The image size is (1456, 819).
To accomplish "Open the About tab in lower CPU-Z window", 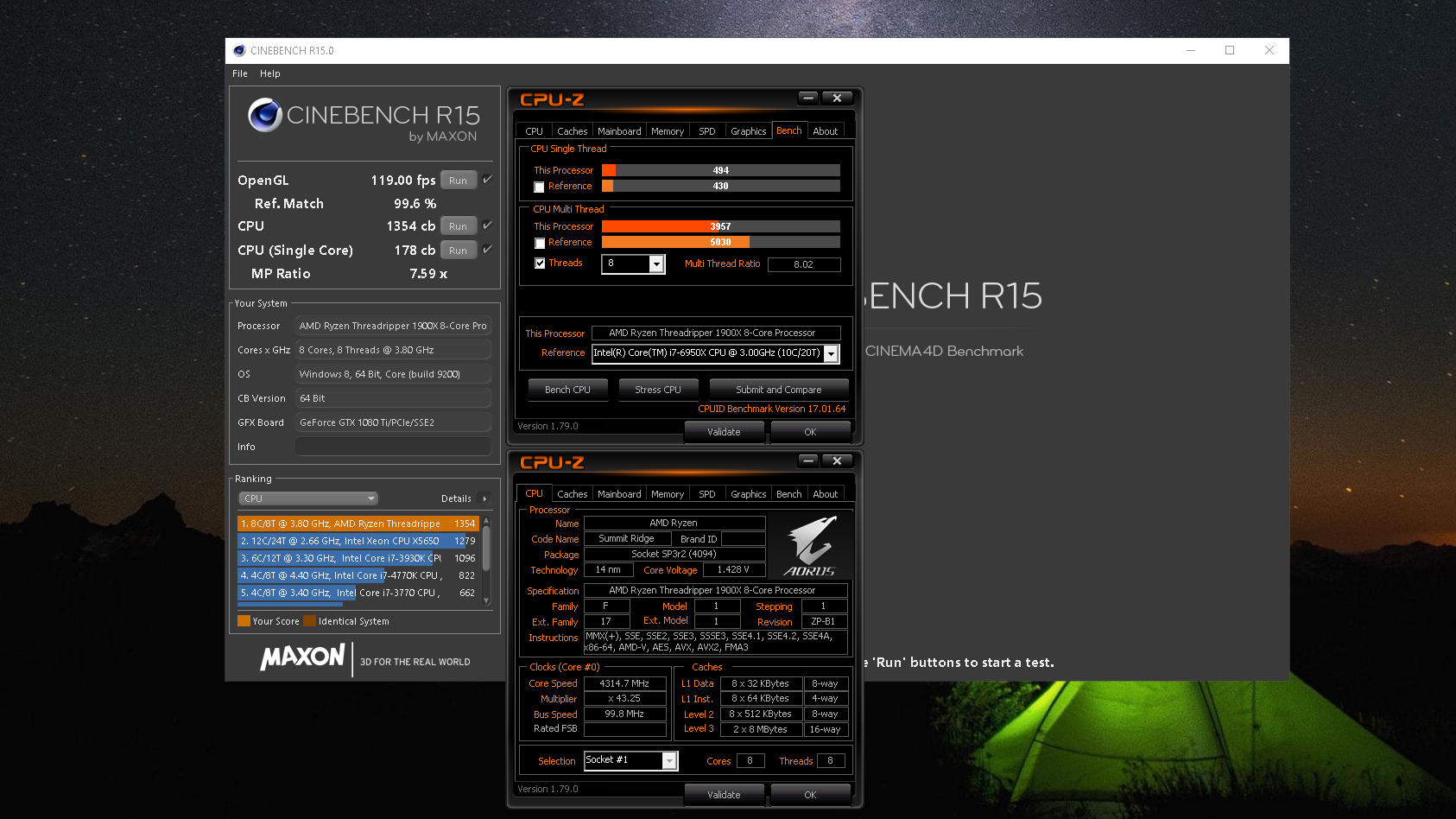I will tap(826, 494).
